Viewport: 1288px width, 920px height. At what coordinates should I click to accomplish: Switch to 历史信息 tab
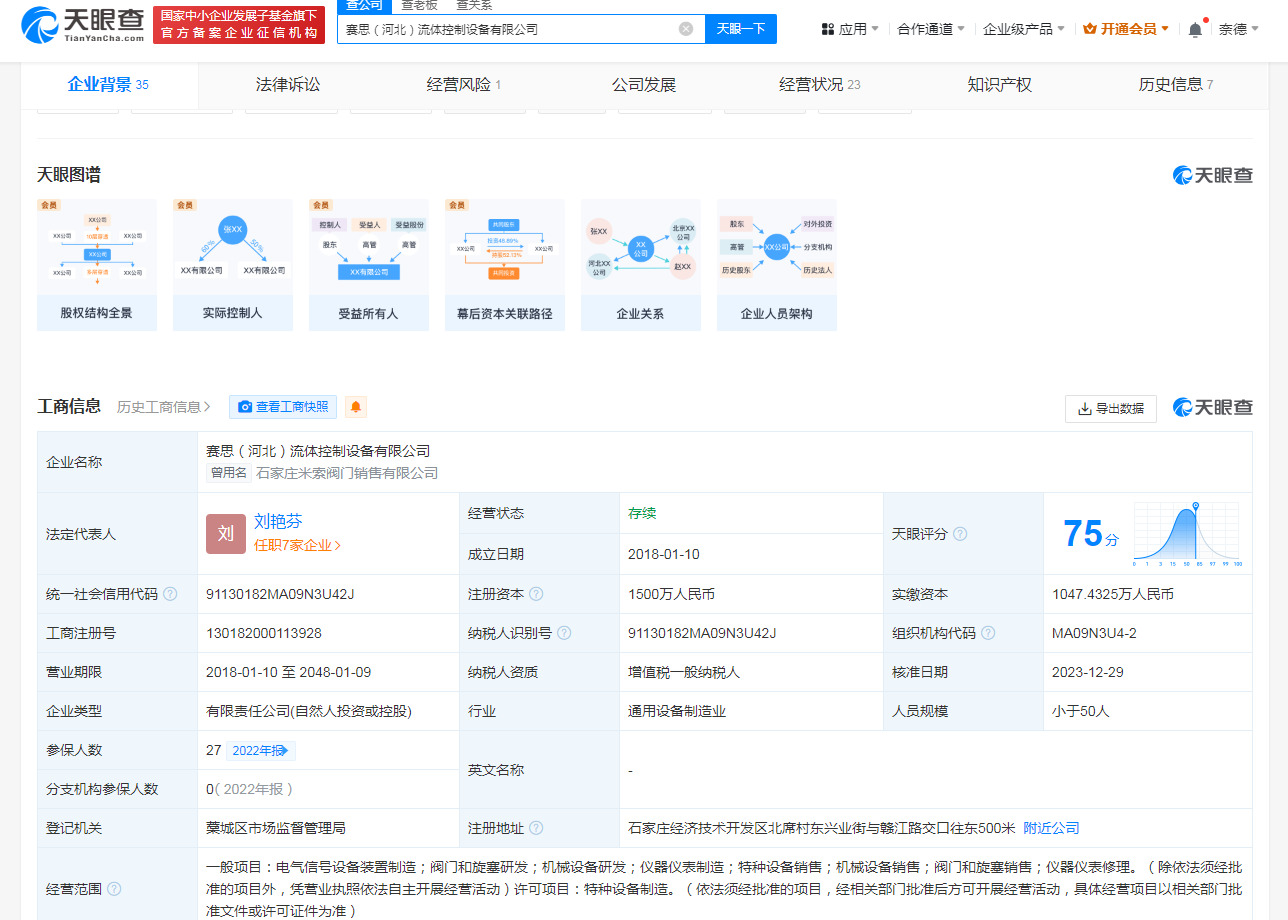pyautogui.click(x=1176, y=85)
